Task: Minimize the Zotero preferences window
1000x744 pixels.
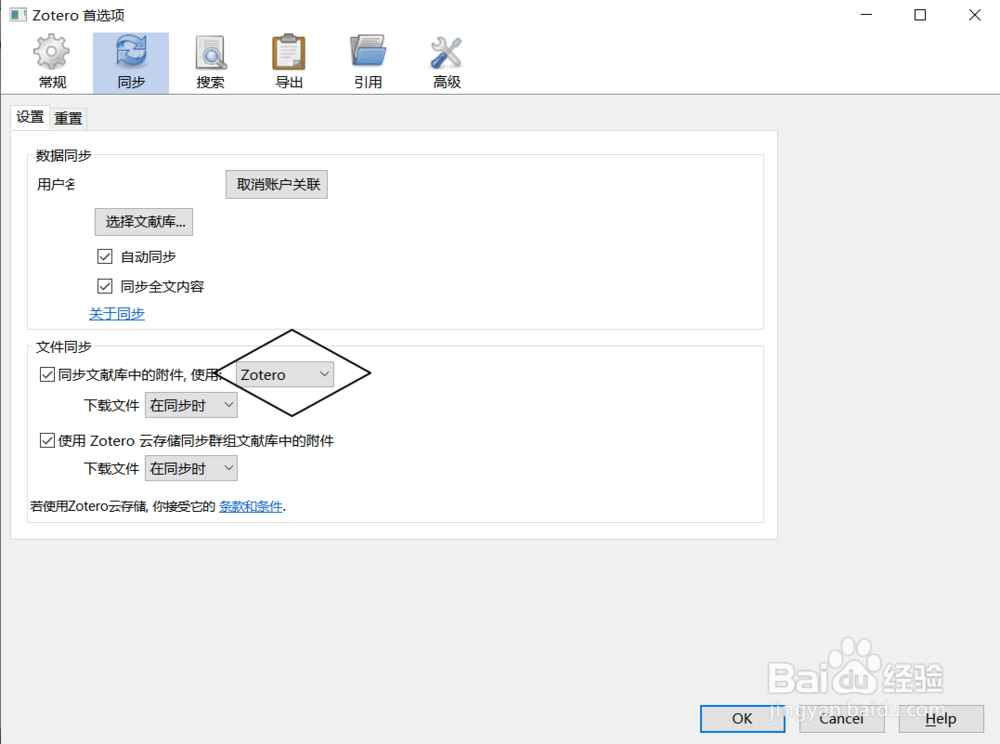Action: (x=866, y=15)
